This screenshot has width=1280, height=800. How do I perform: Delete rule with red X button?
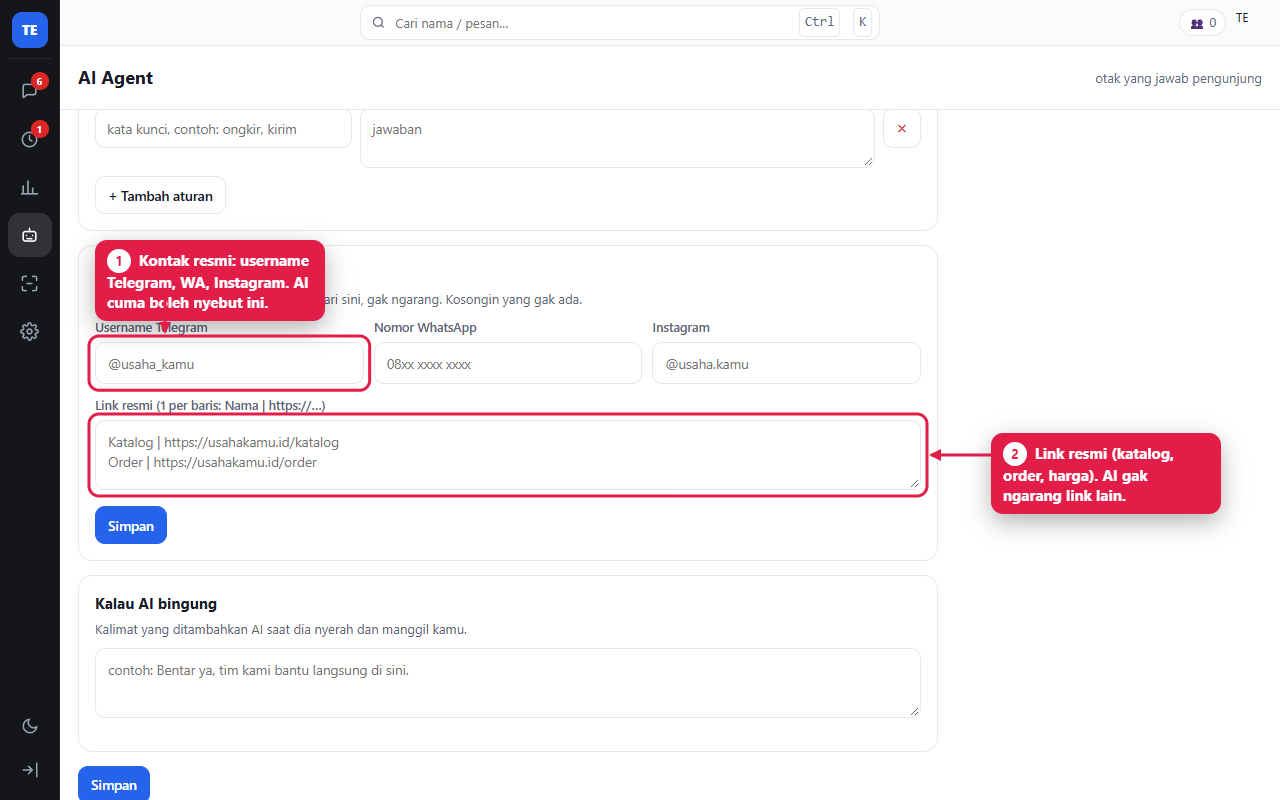902,129
